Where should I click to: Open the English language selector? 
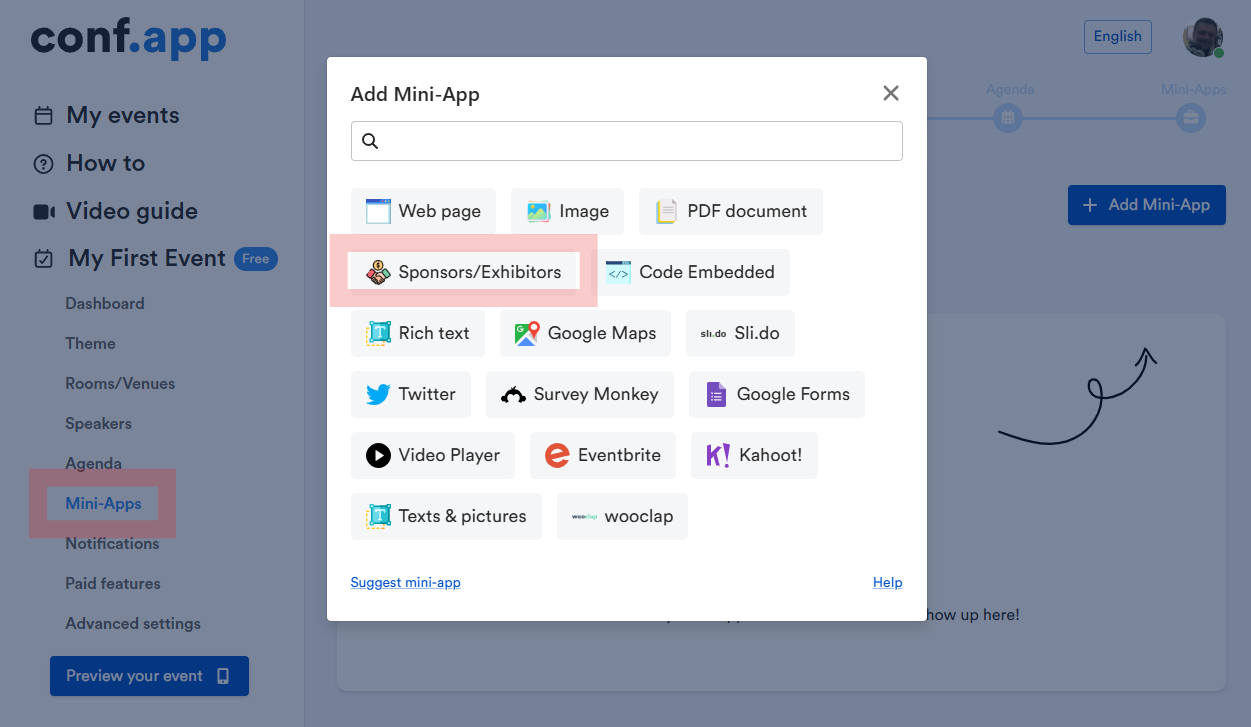tap(1117, 36)
